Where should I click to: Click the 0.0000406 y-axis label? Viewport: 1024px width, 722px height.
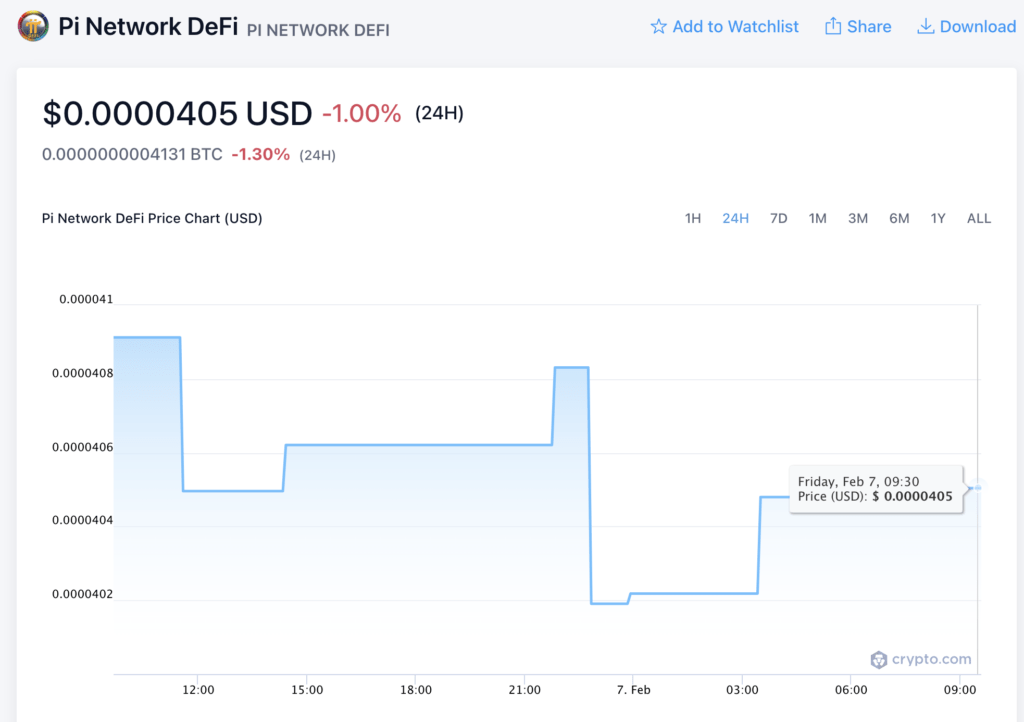point(83,447)
